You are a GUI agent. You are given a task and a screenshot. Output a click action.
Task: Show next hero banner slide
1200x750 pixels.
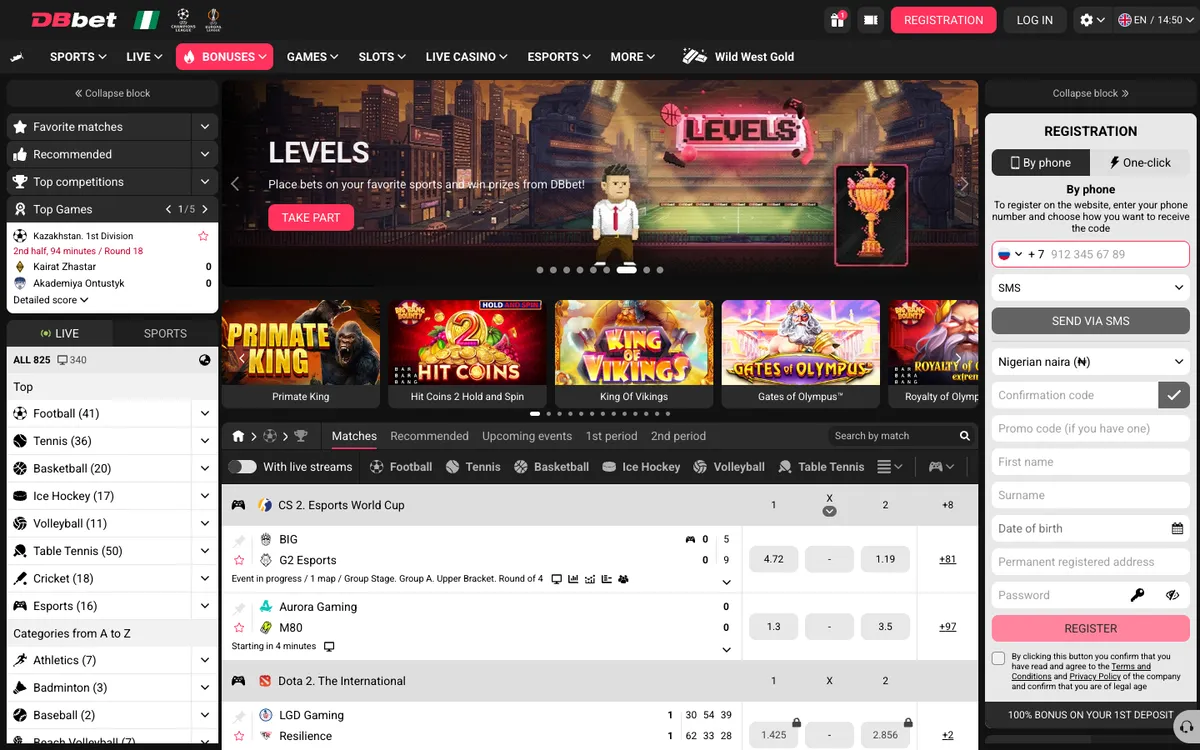point(964,184)
